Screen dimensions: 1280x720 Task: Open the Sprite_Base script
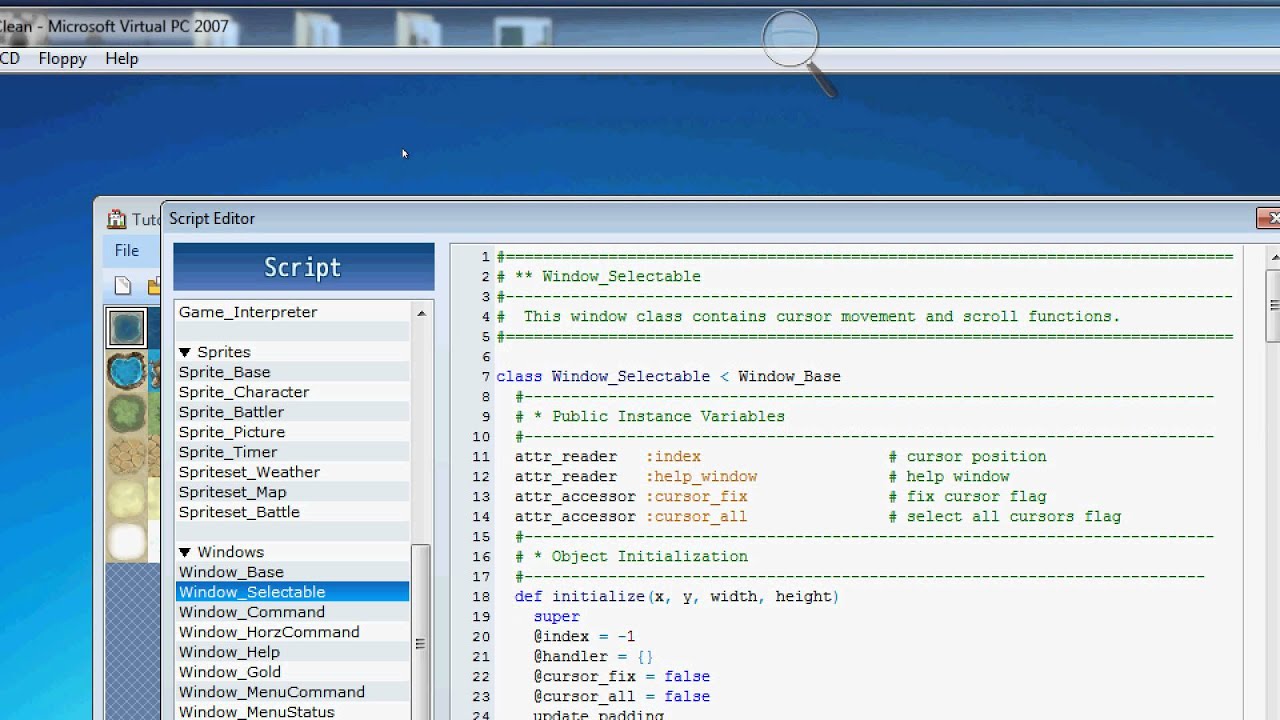point(294,372)
